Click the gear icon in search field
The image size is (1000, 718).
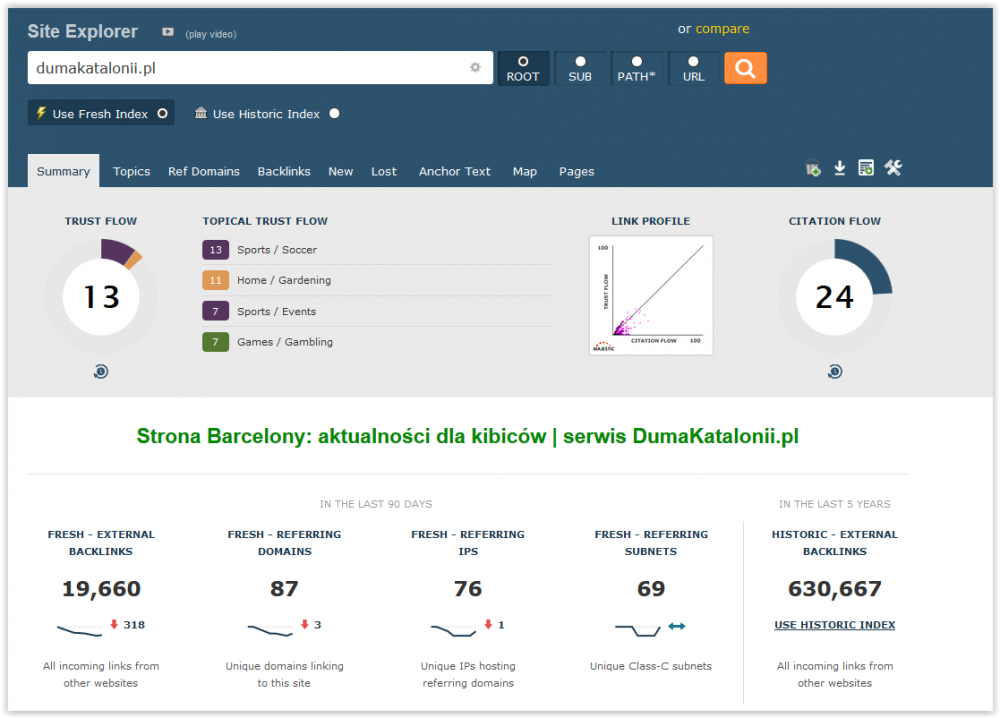click(x=475, y=68)
